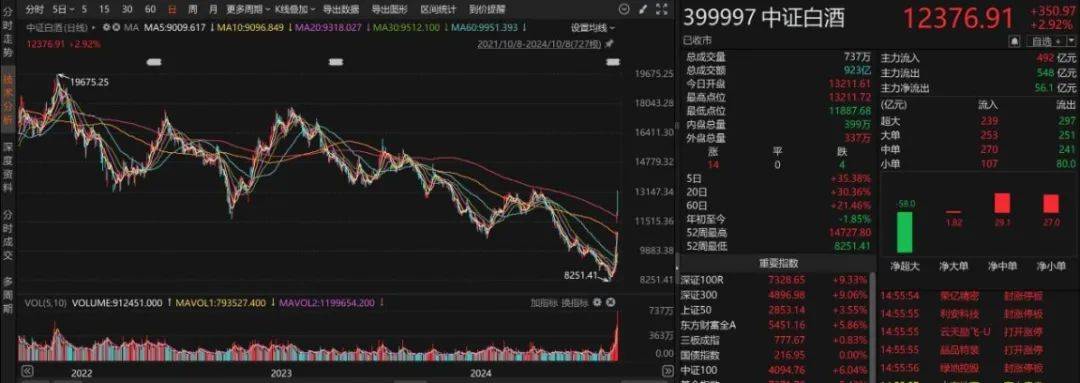Open the 设置均线 dropdown
Screen dimensions: 1080x383
(x=593, y=28)
